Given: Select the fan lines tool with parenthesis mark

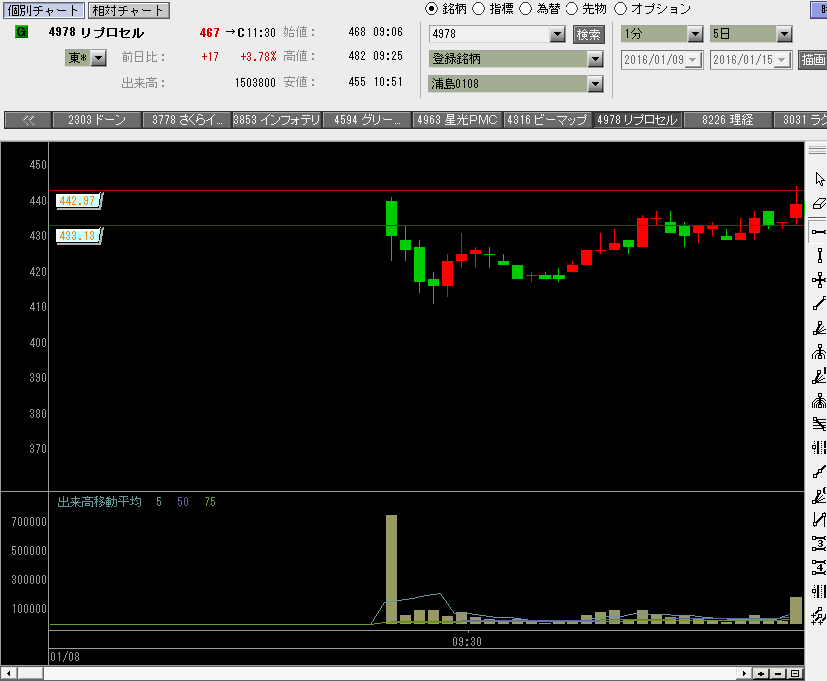Looking at the screenshot, I should pos(819,496).
